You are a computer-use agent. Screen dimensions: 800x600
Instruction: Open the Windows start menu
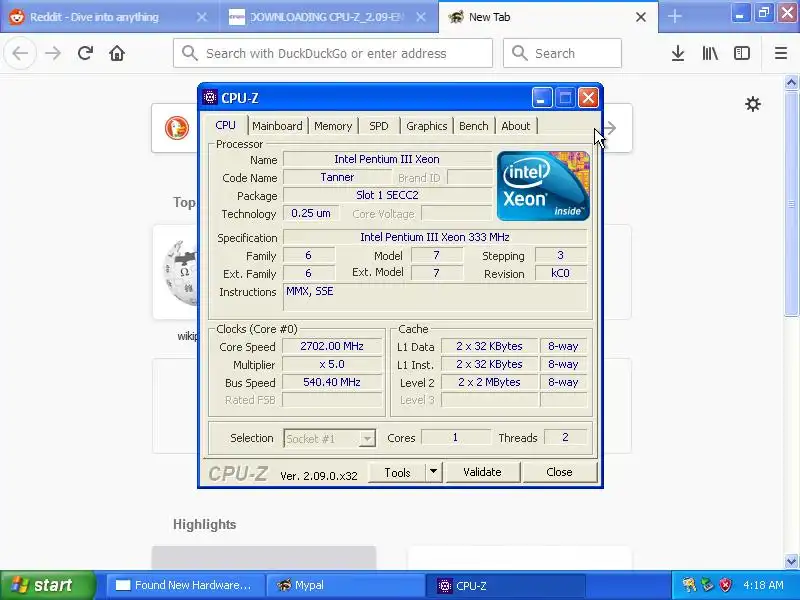click(x=47, y=585)
